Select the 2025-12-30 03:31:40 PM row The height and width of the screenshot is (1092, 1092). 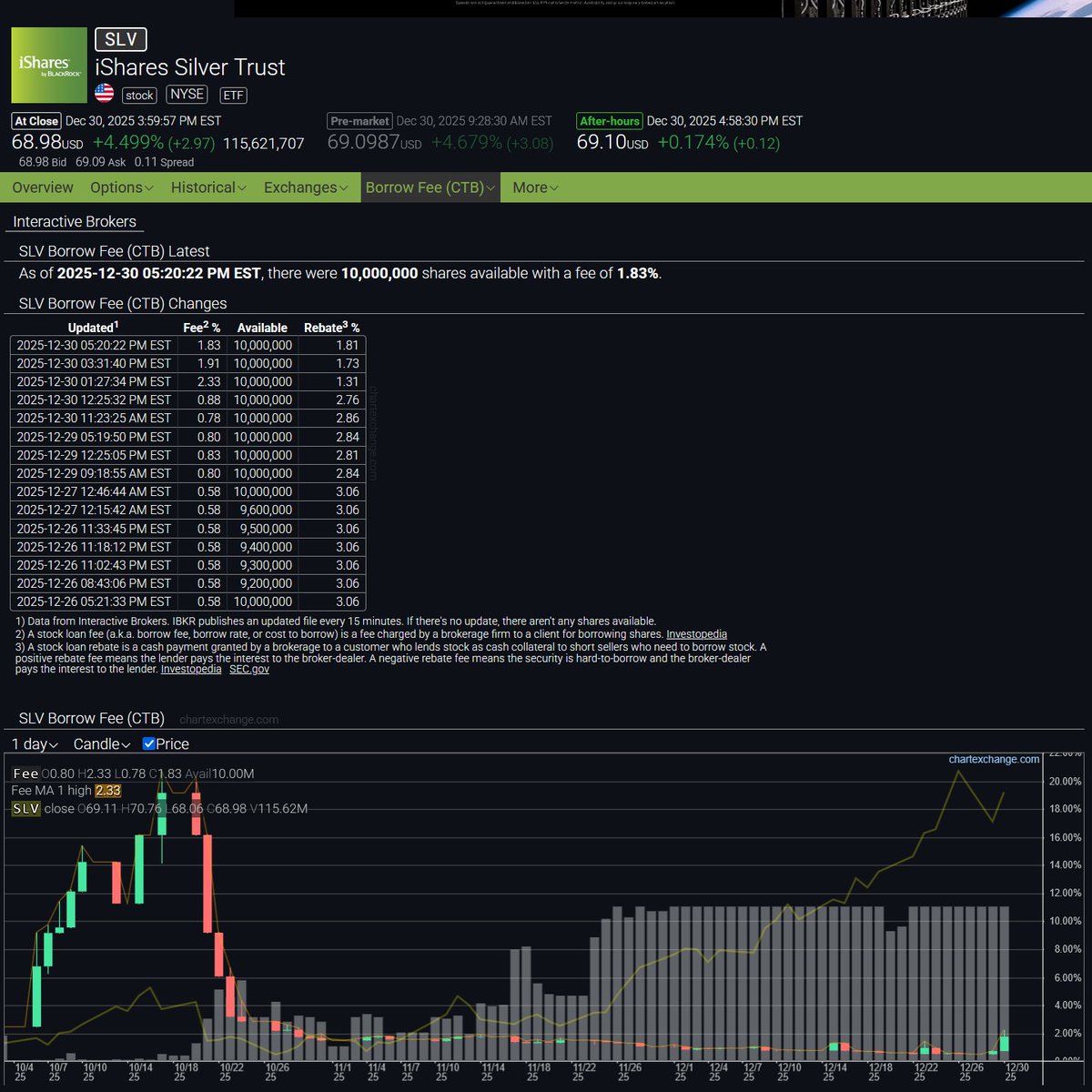[187, 363]
